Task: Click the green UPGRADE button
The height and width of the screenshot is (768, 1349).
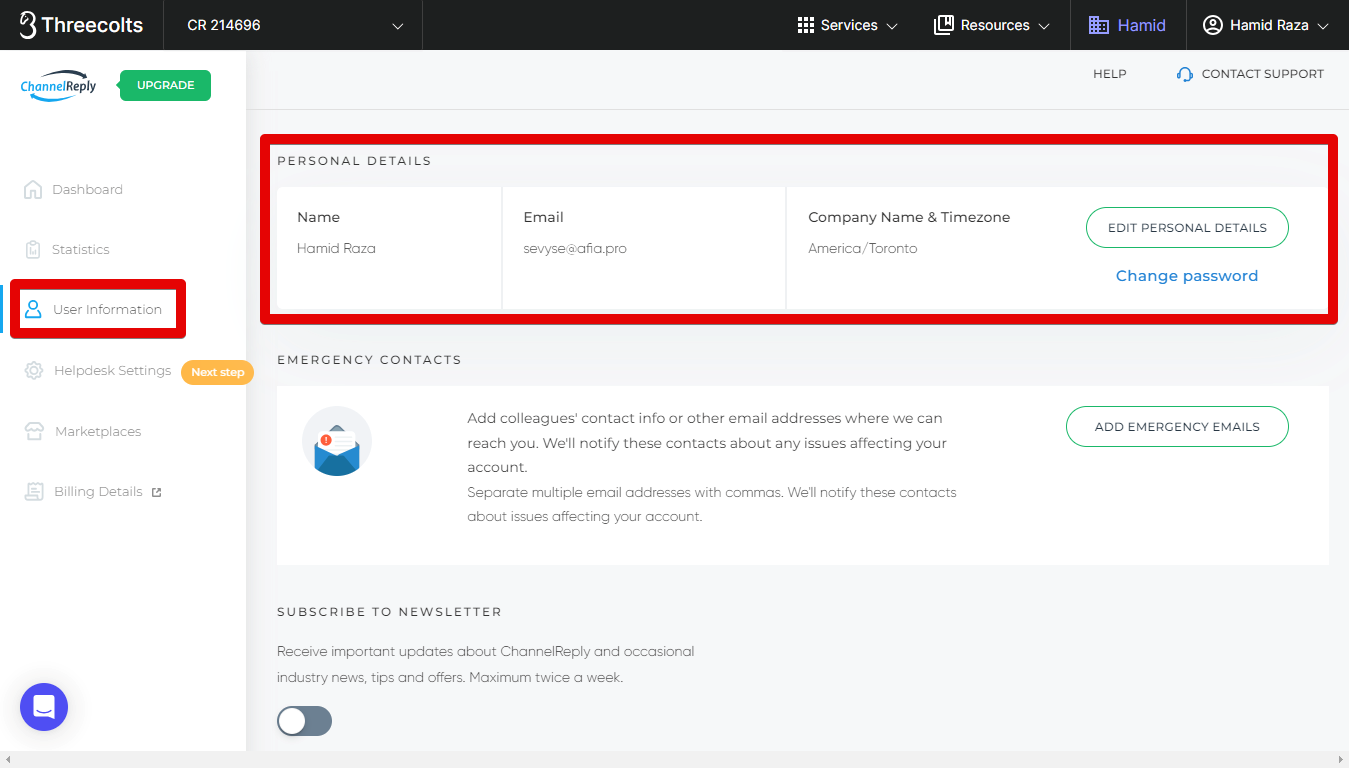Action: (x=165, y=85)
